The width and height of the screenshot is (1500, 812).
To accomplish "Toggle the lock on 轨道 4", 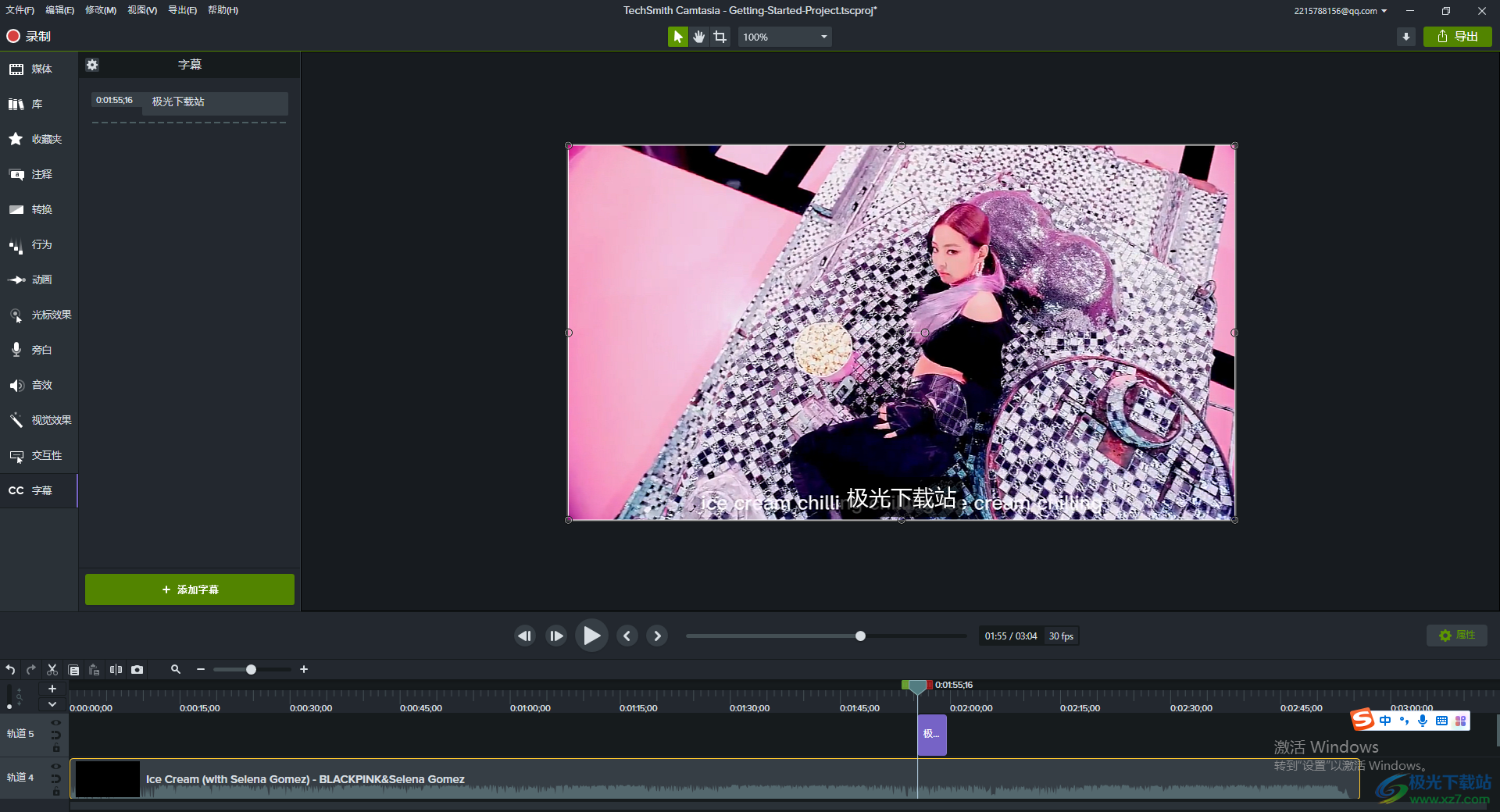I will (56, 792).
